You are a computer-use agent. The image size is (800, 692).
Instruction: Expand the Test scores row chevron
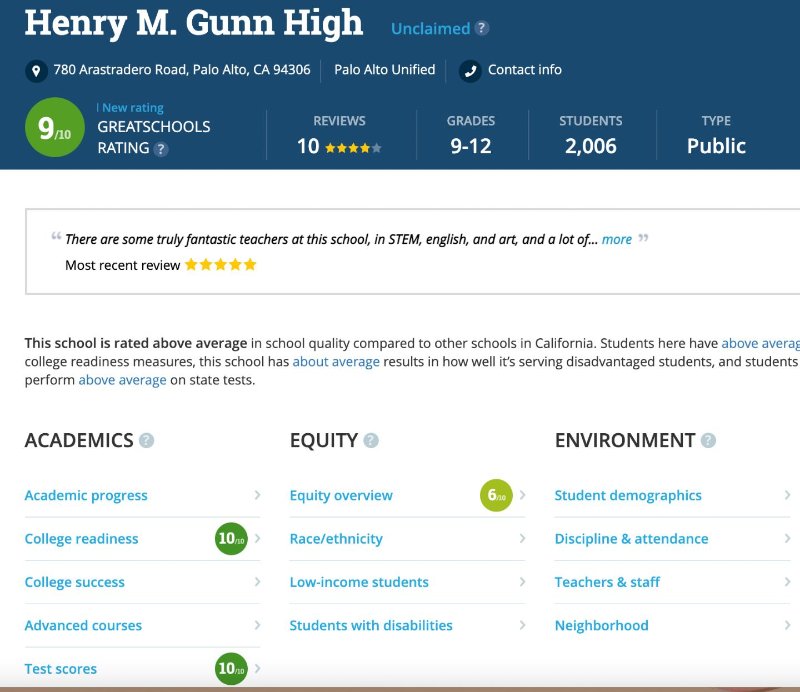257,669
